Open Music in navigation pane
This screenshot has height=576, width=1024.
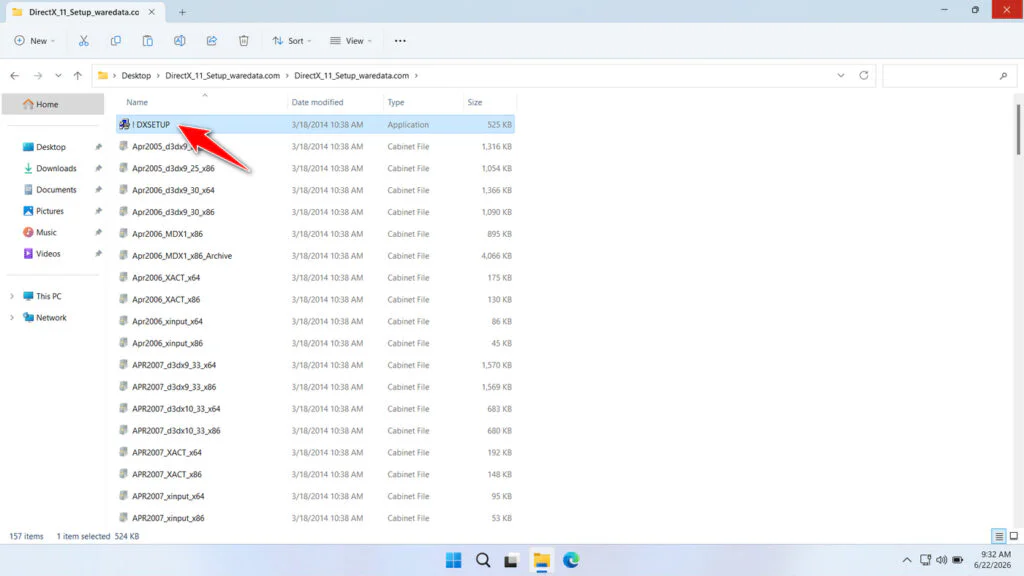point(46,232)
